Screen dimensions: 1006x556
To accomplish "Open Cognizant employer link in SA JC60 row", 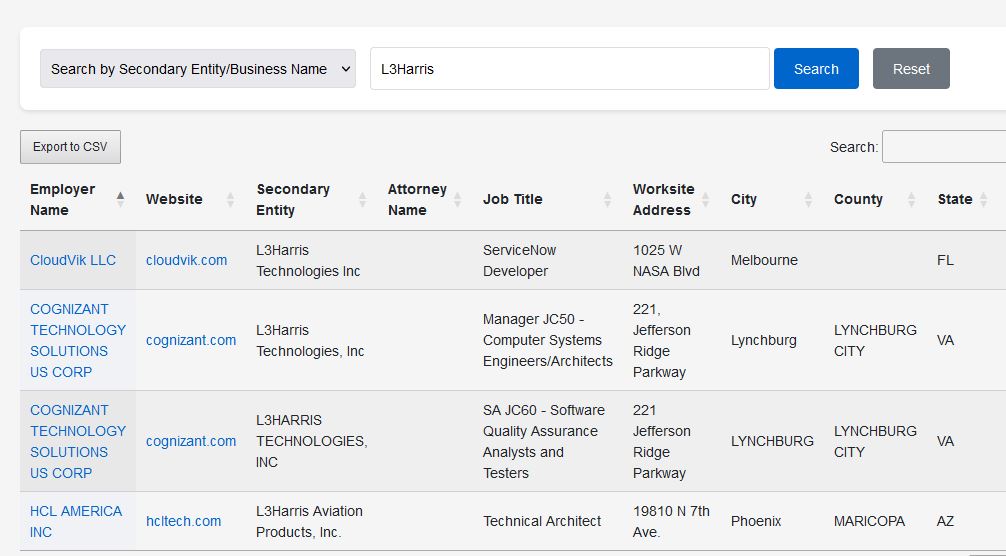I will [78, 441].
